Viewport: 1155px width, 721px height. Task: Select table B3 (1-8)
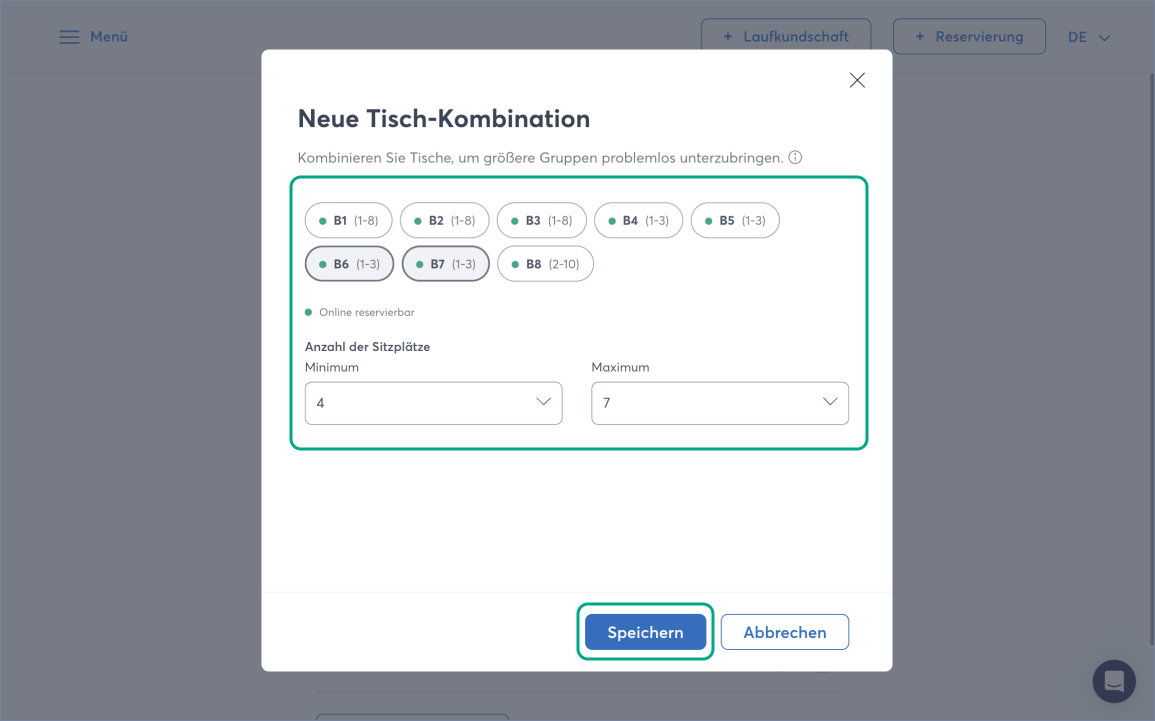click(x=540, y=220)
